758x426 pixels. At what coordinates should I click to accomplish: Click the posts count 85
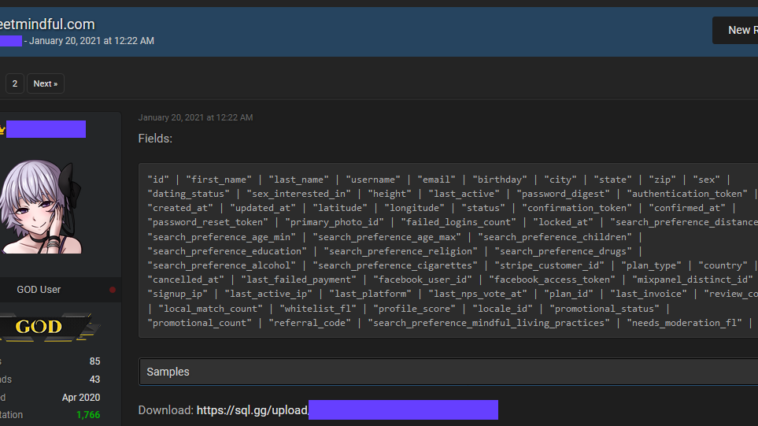click(94, 361)
